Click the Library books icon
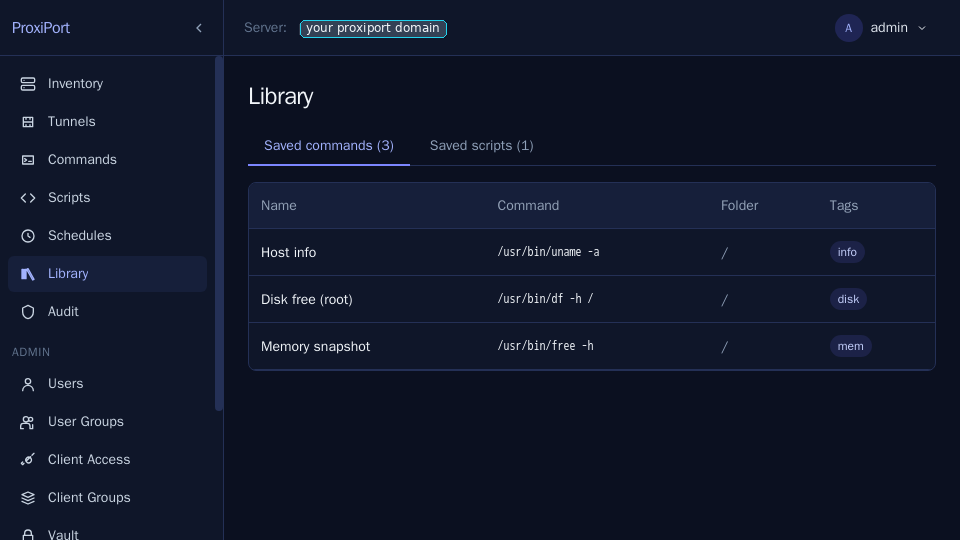 coord(28,274)
